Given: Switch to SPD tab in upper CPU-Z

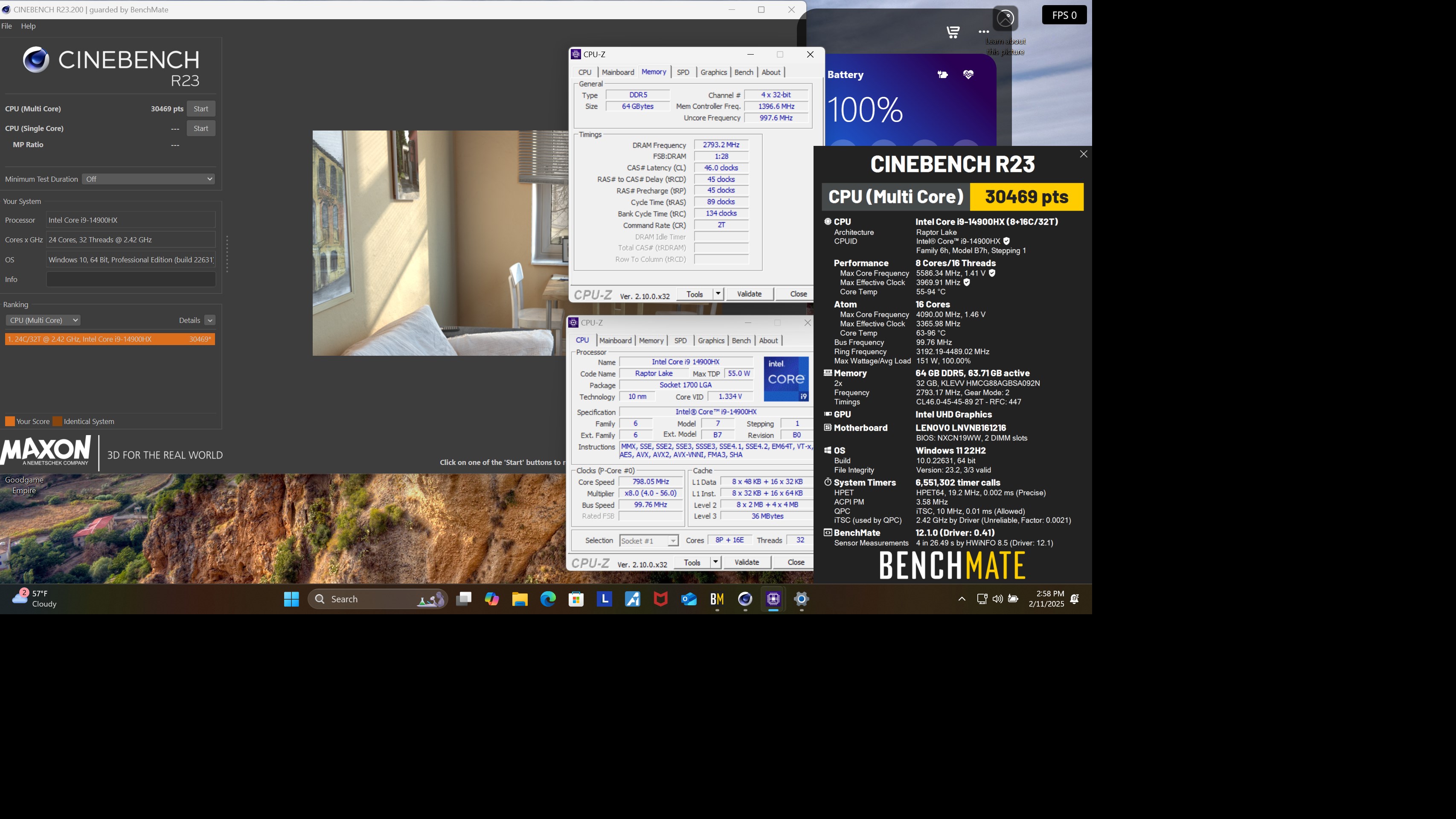Looking at the screenshot, I should (683, 73).
